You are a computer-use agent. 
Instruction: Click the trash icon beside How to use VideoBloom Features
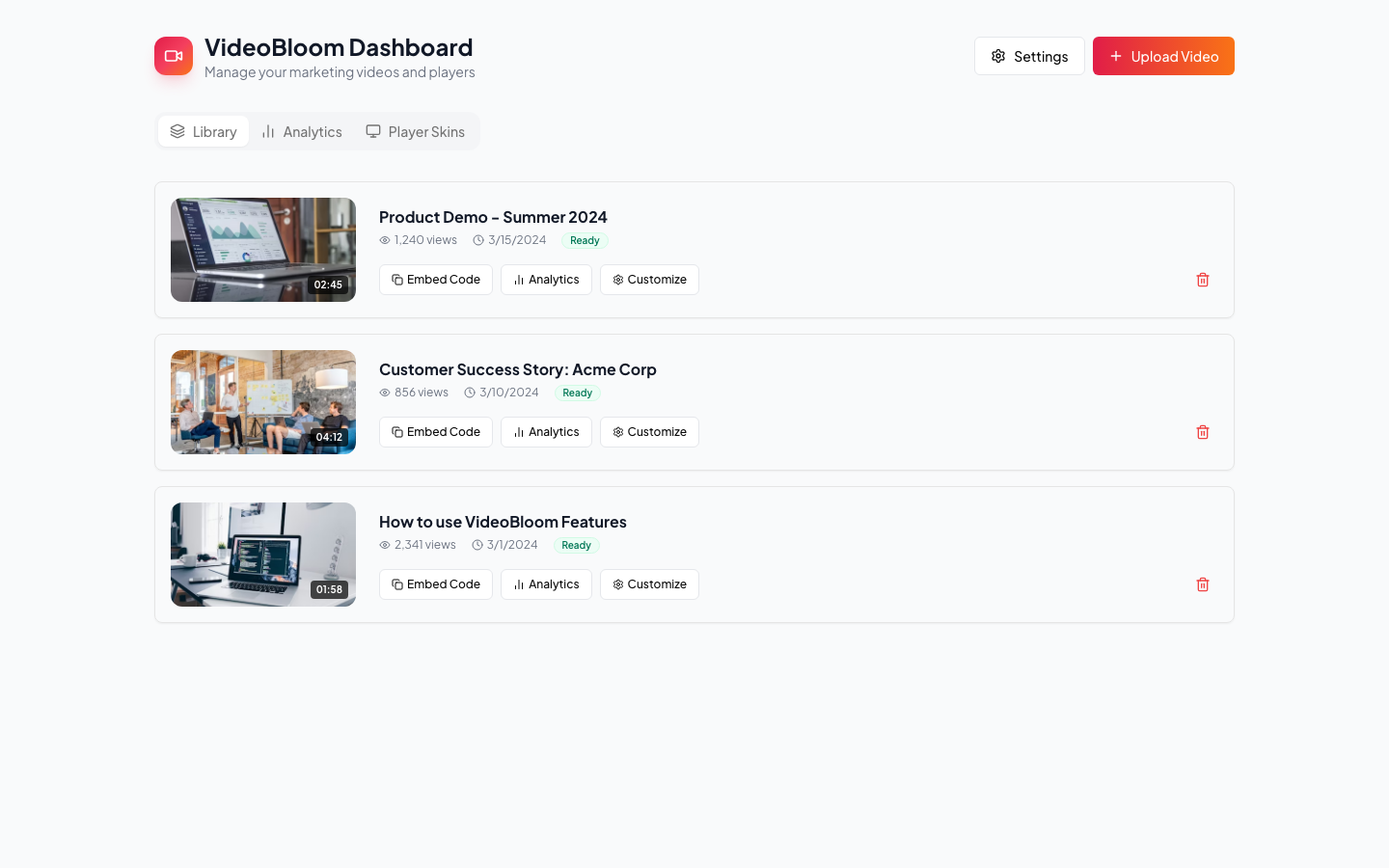coord(1203,584)
